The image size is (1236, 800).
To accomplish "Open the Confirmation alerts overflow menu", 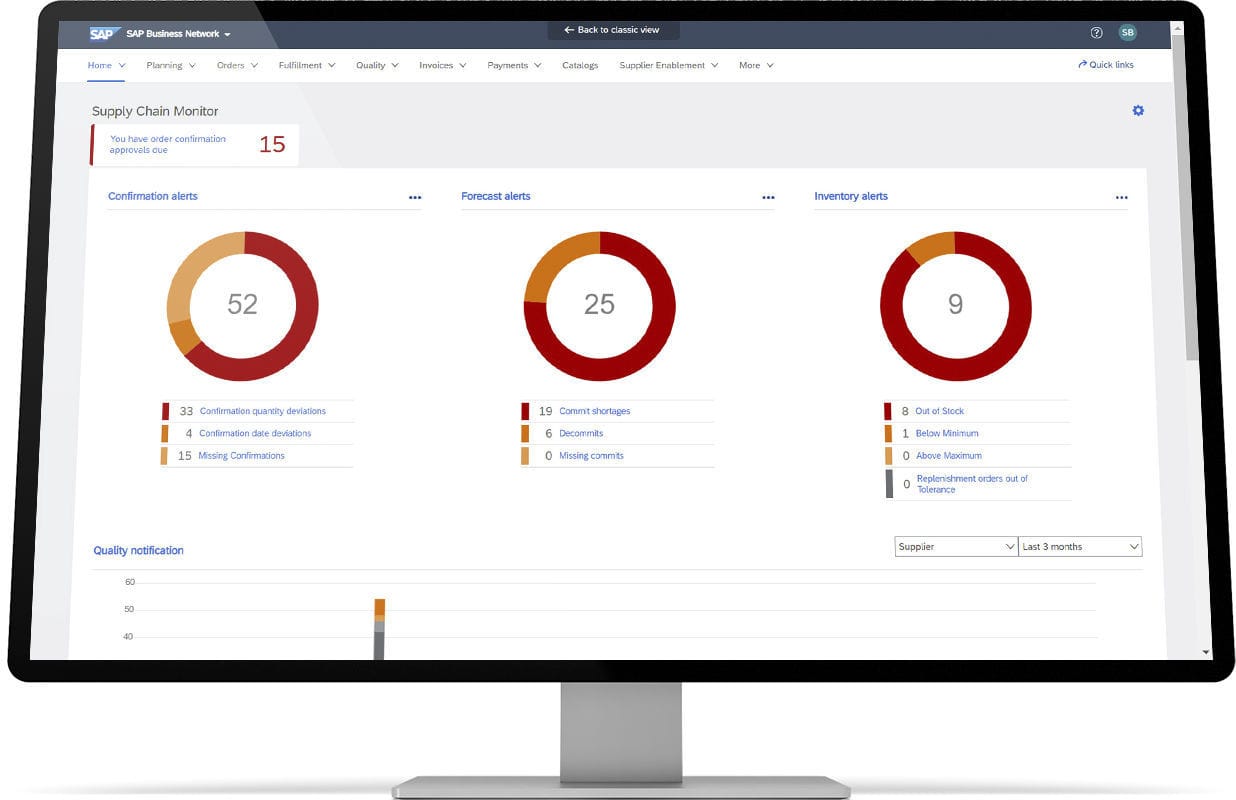I will coord(415,197).
